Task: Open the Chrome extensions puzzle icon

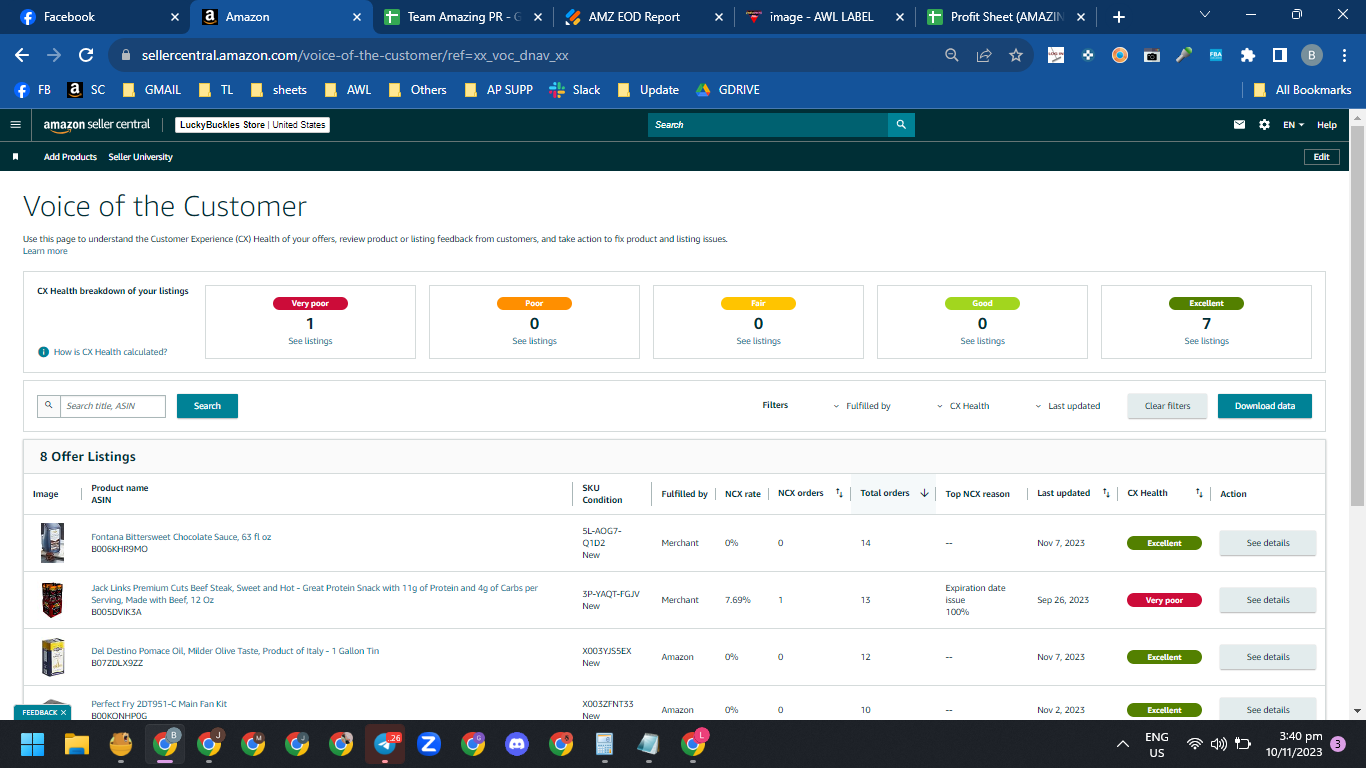Action: coord(1248,55)
